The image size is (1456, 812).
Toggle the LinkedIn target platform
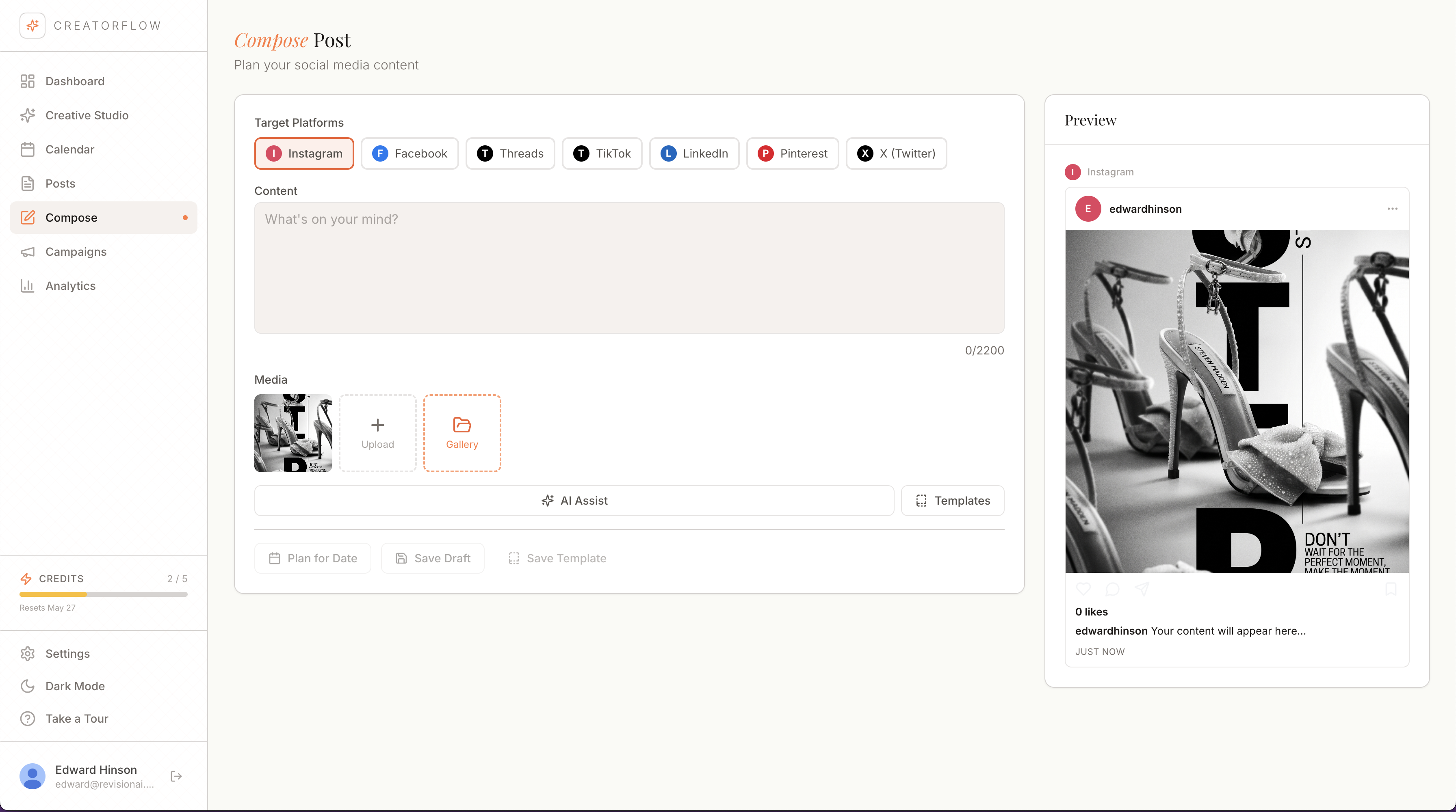pos(694,153)
